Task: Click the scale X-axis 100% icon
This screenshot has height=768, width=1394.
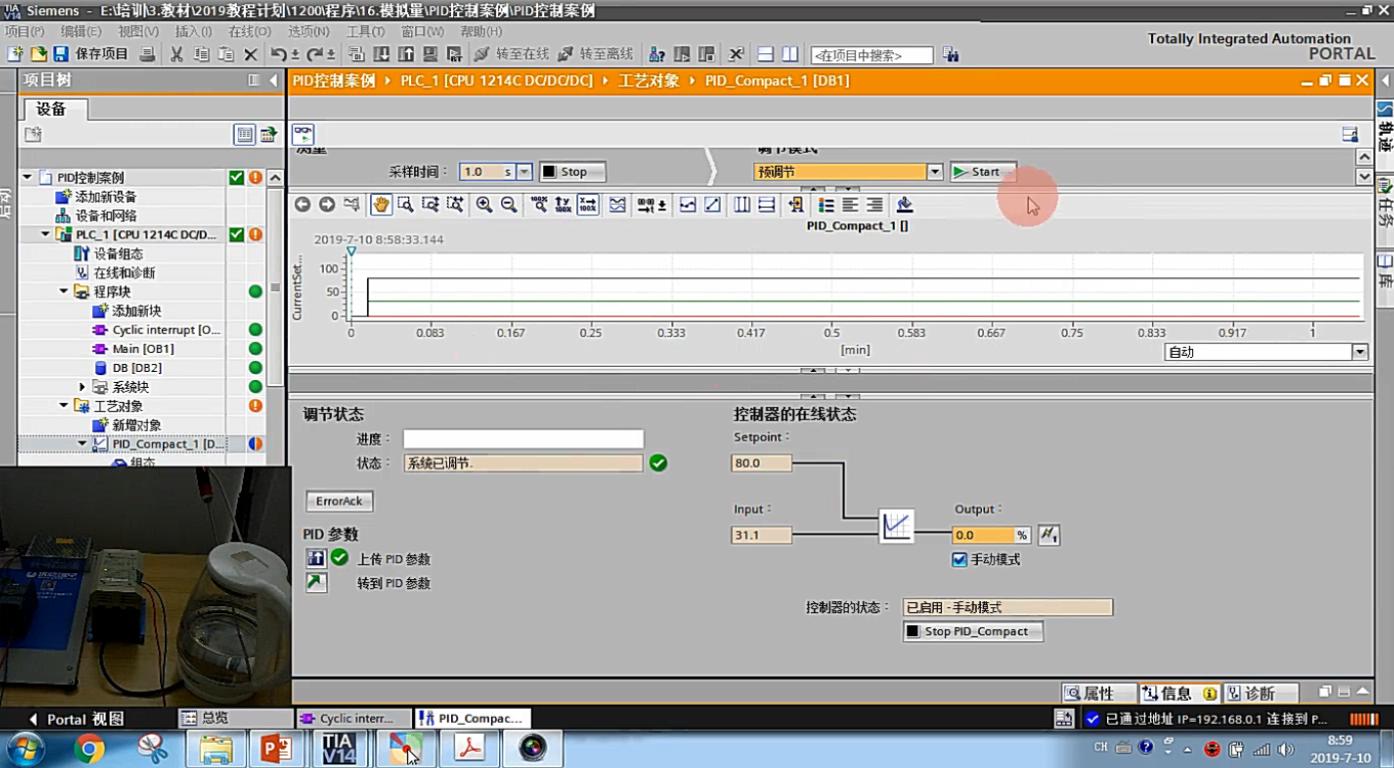Action: pyautogui.click(x=588, y=204)
